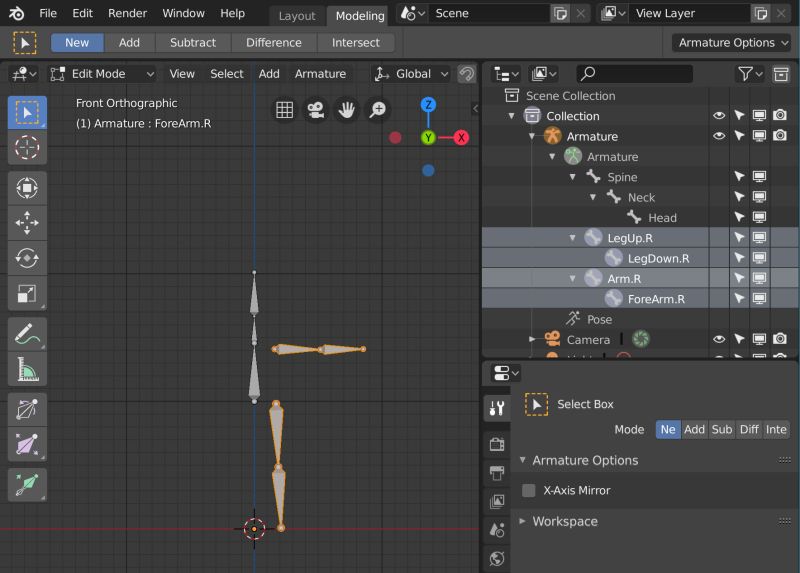The image size is (800, 573).
Task: Create new scene with copy icon
Action: pos(560,14)
